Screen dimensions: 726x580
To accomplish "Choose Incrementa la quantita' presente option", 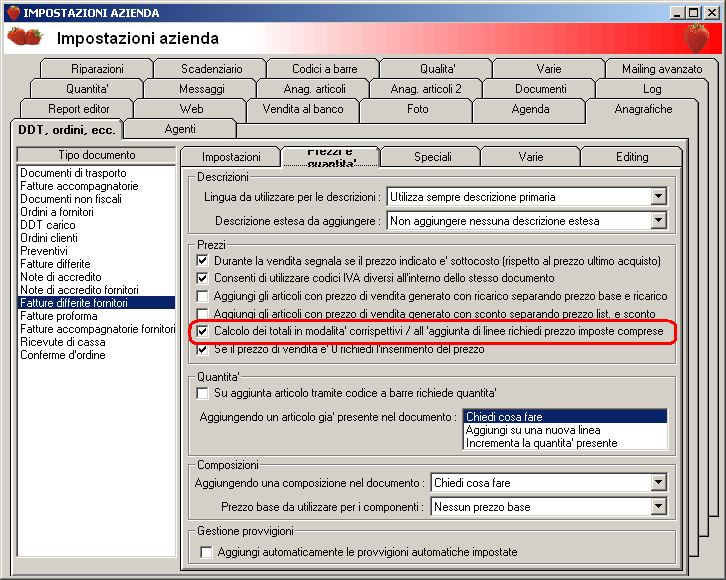I will (541, 443).
